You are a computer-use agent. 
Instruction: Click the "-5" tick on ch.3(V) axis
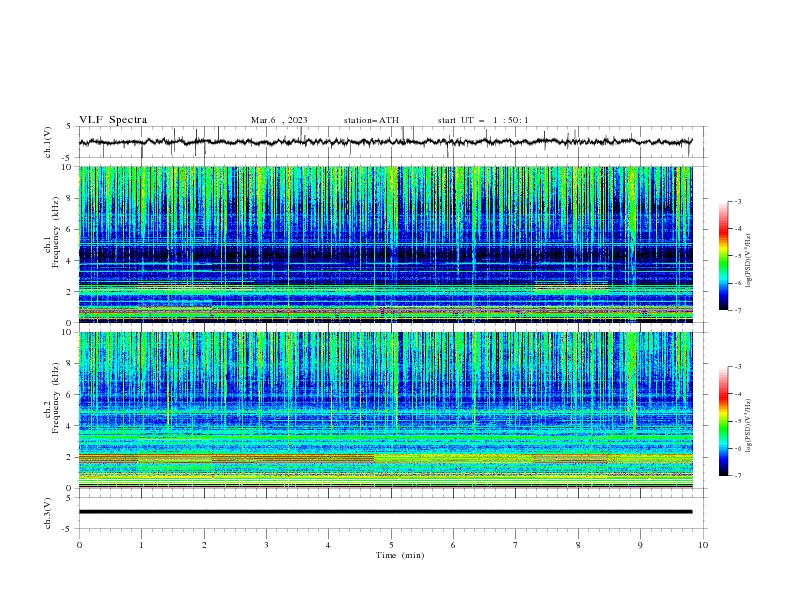[x=68, y=529]
